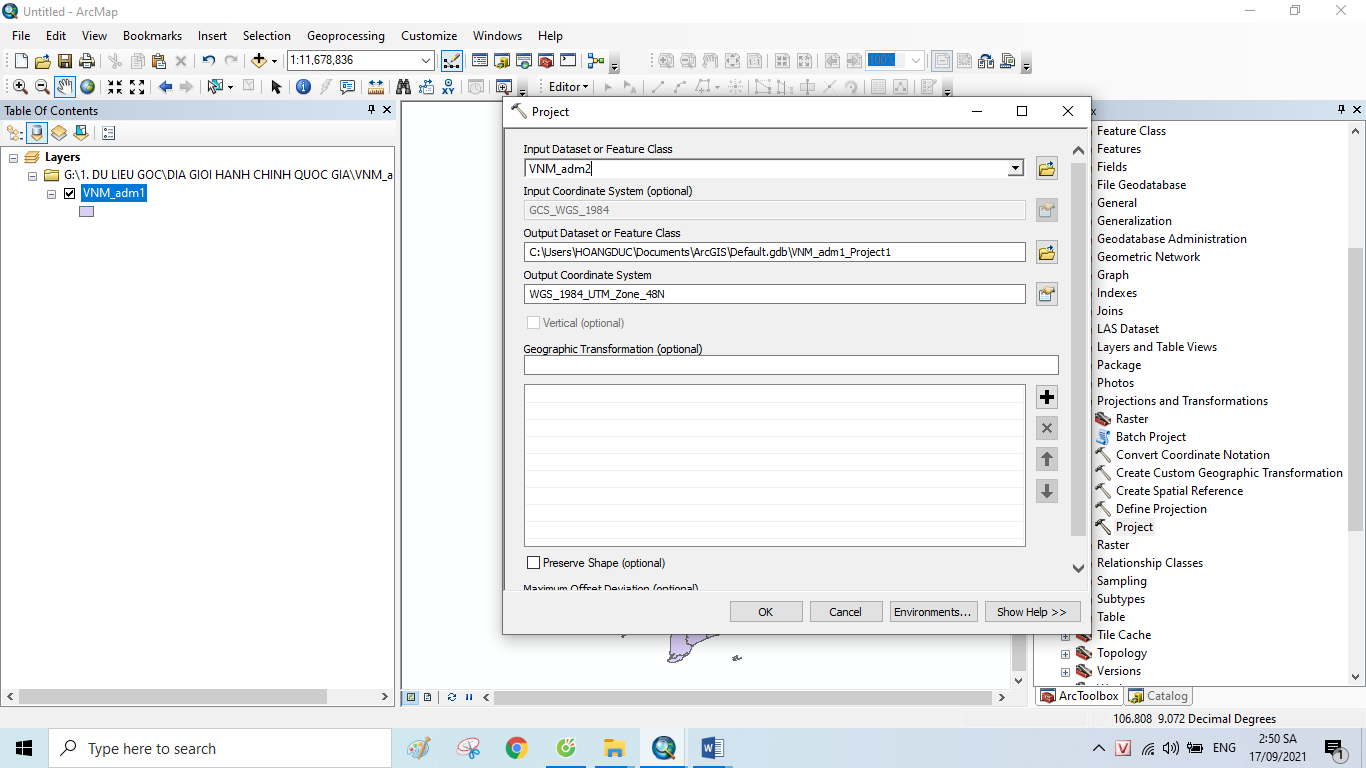Select the Zoom Out magnifier tool
The width and height of the screenshot is (1366, 768).
(42, 87)
